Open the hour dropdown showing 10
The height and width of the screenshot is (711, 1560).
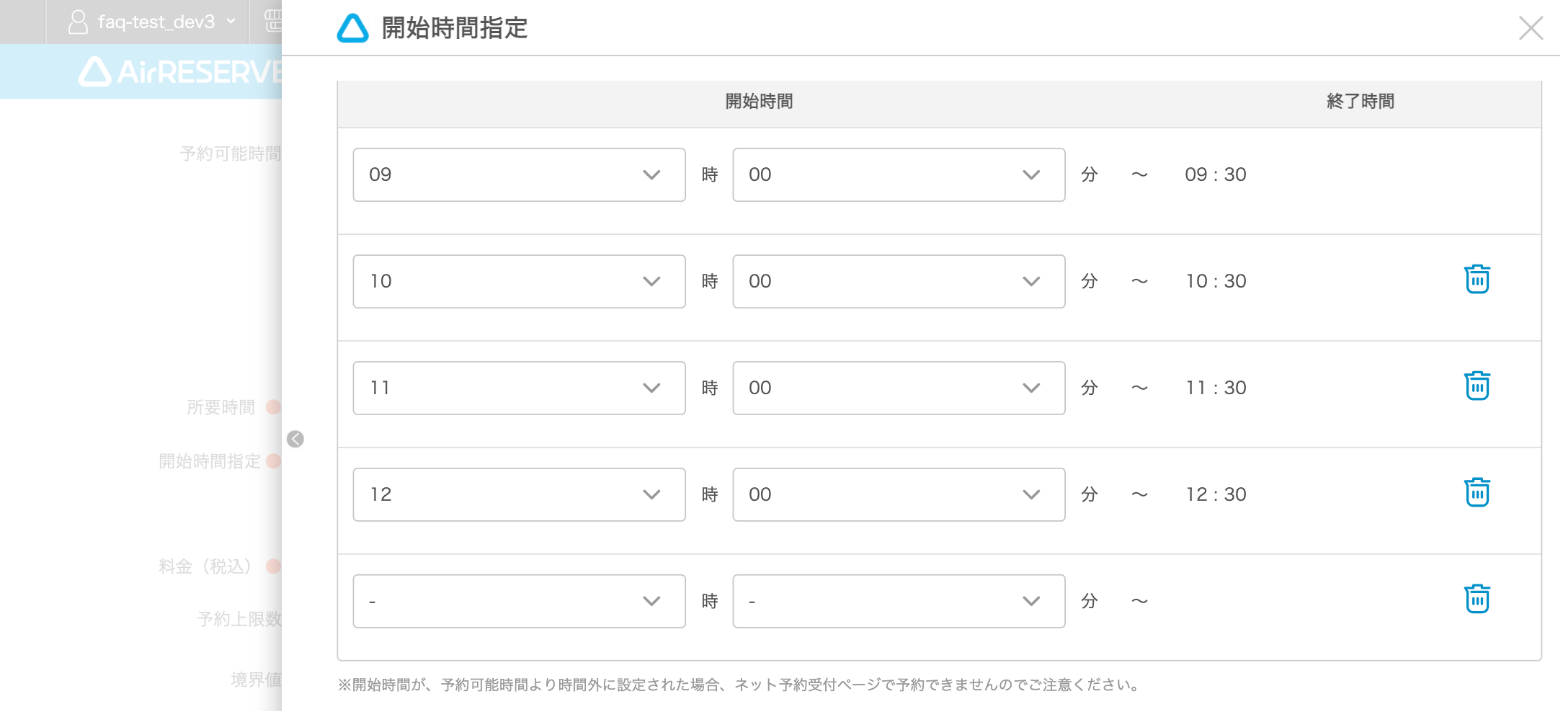coord(519,281)
